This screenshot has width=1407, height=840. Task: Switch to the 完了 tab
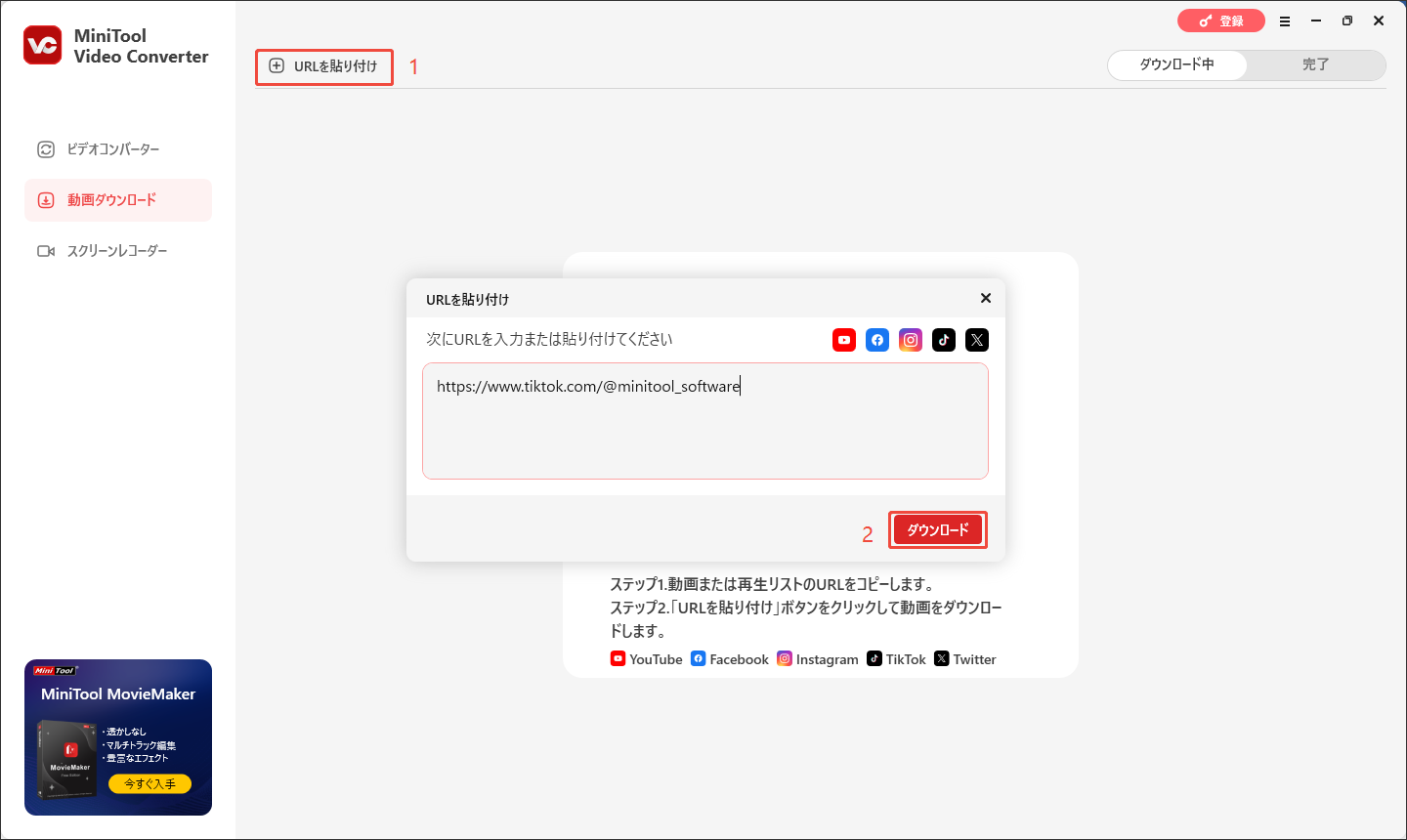pos(1316,64)
